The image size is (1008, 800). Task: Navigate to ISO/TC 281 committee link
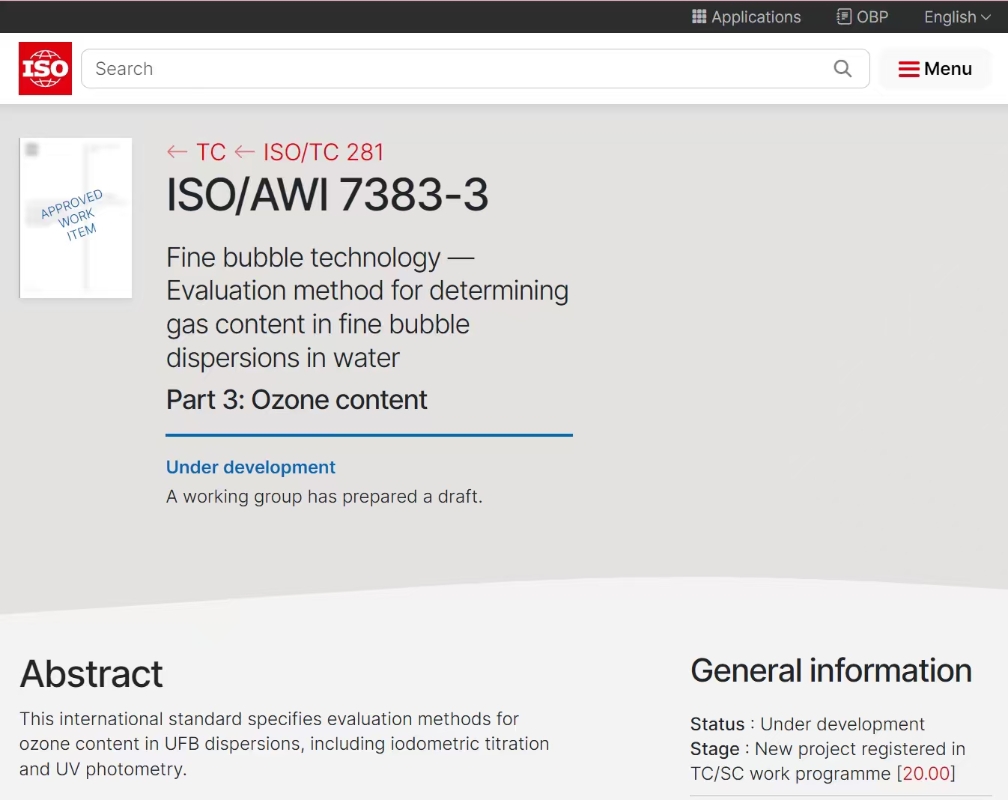(x=323, y=152)
